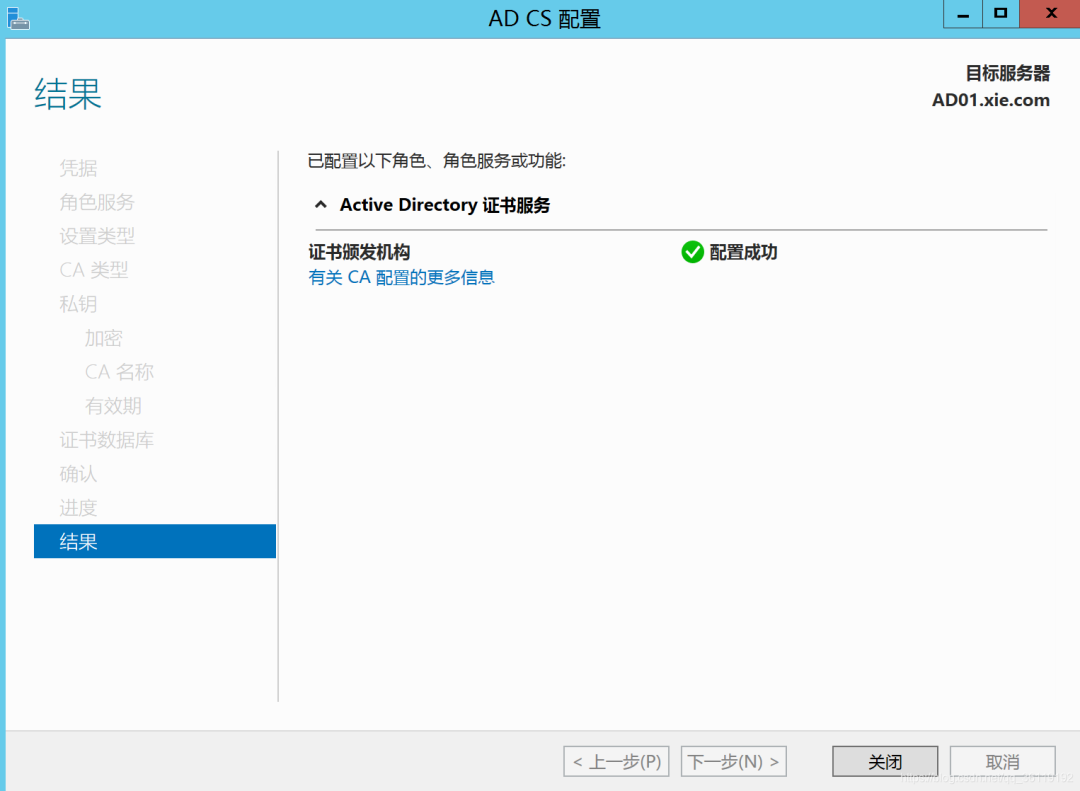
Task: Open the 有关 CA 配置的更多信息 link
Action: 401,277
